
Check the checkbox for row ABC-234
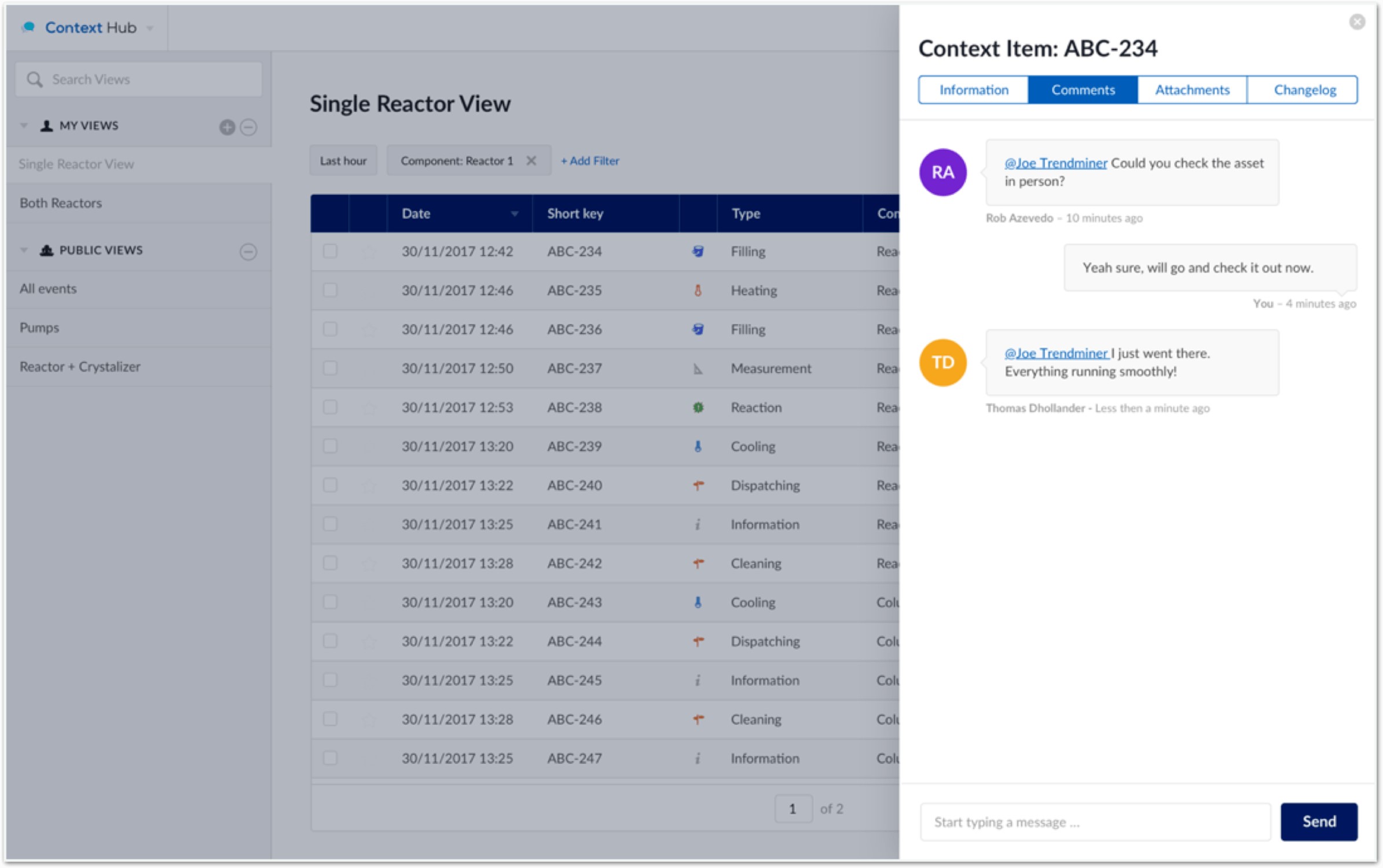click(330, 251)
